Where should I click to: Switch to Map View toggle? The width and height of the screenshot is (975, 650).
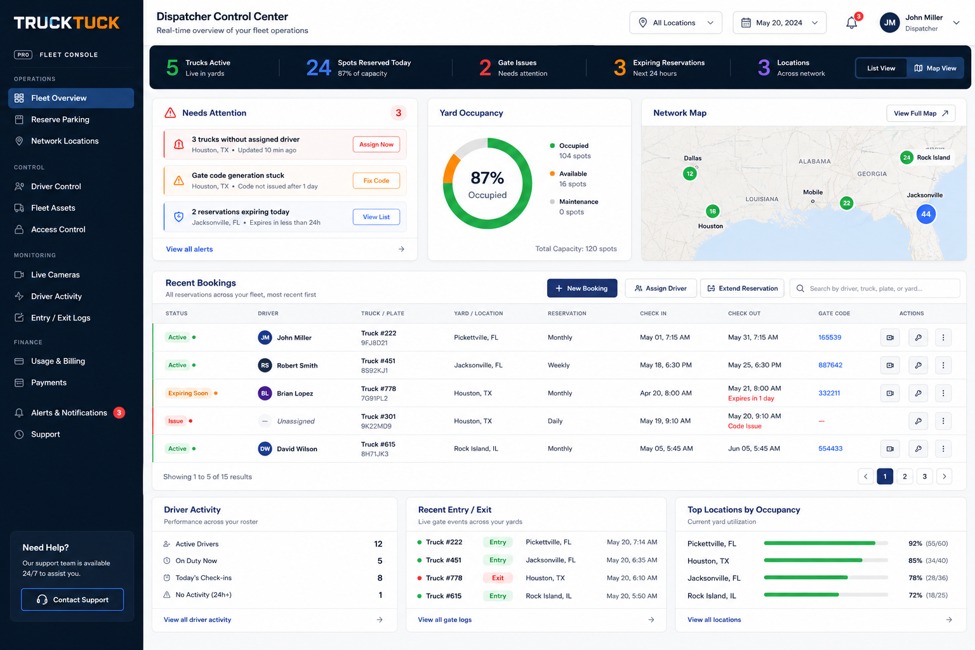click(x=935, y=68)
